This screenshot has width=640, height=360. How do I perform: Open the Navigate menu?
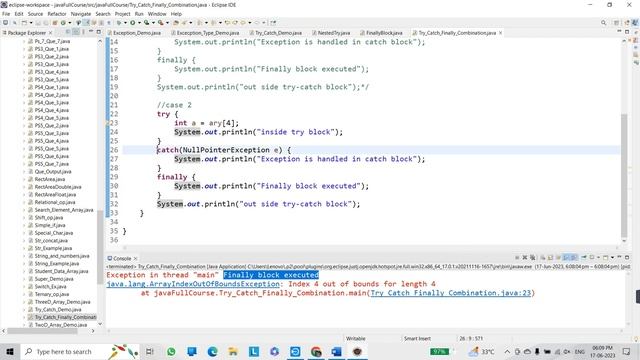tap(81, 14)
